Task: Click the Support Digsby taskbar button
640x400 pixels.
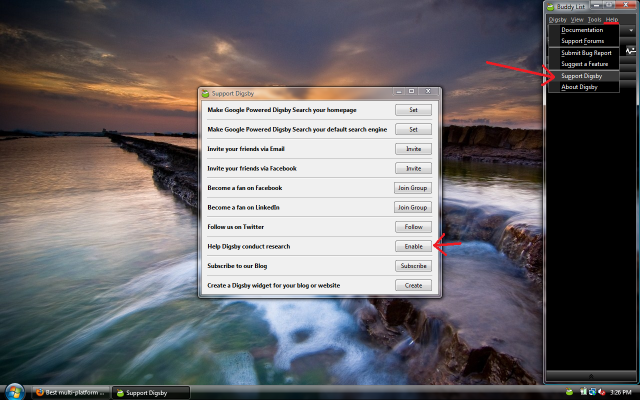Action: [x=151, y=393]
